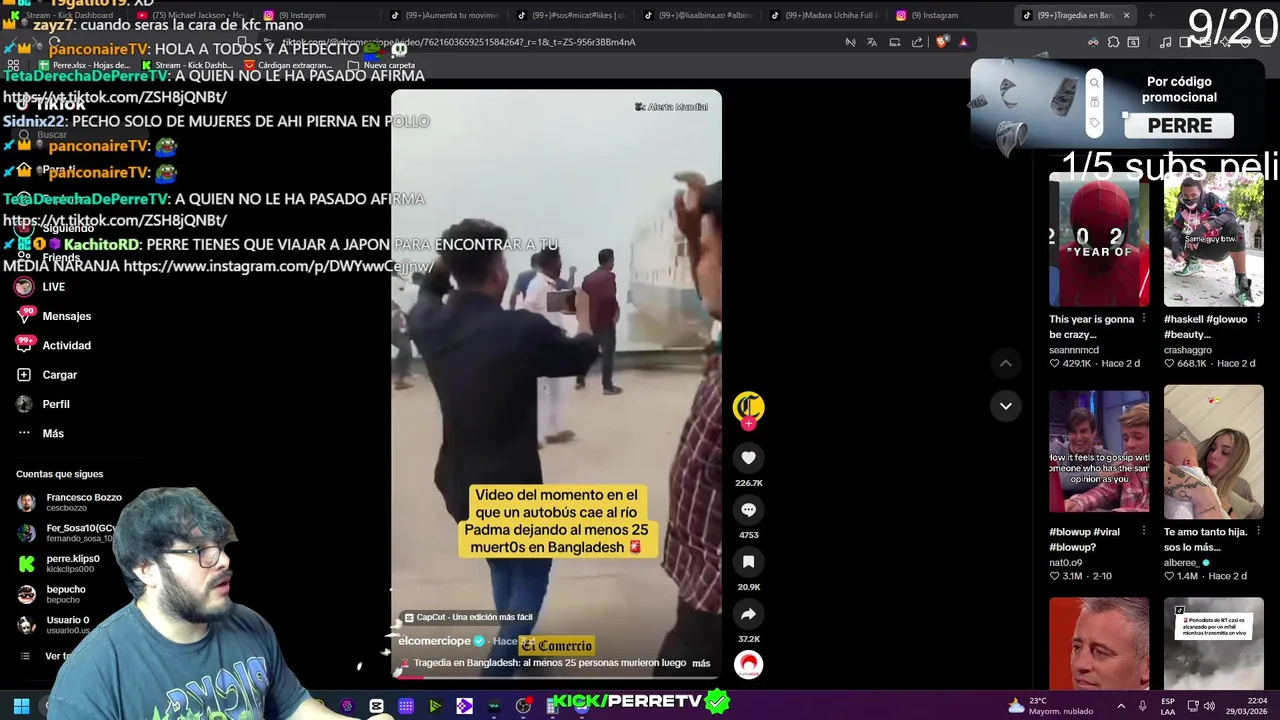Click the taskbar microphone tray icon

[x=1142, y=706]
